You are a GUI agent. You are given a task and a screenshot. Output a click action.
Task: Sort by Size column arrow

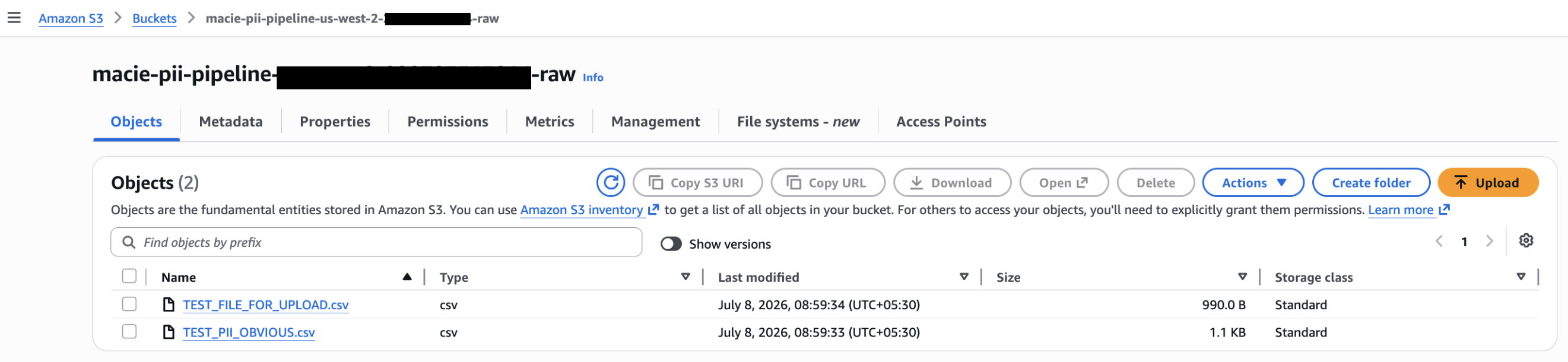click(x=1242, y=277)
